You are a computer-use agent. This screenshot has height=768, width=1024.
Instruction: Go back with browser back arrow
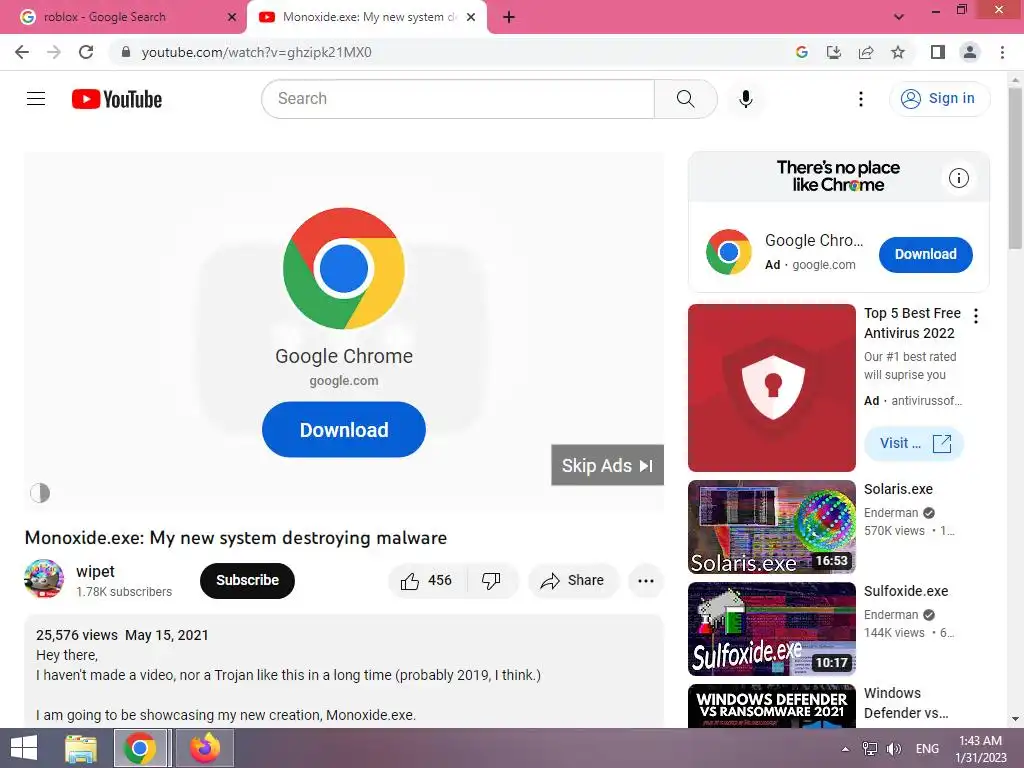[22, 52]
